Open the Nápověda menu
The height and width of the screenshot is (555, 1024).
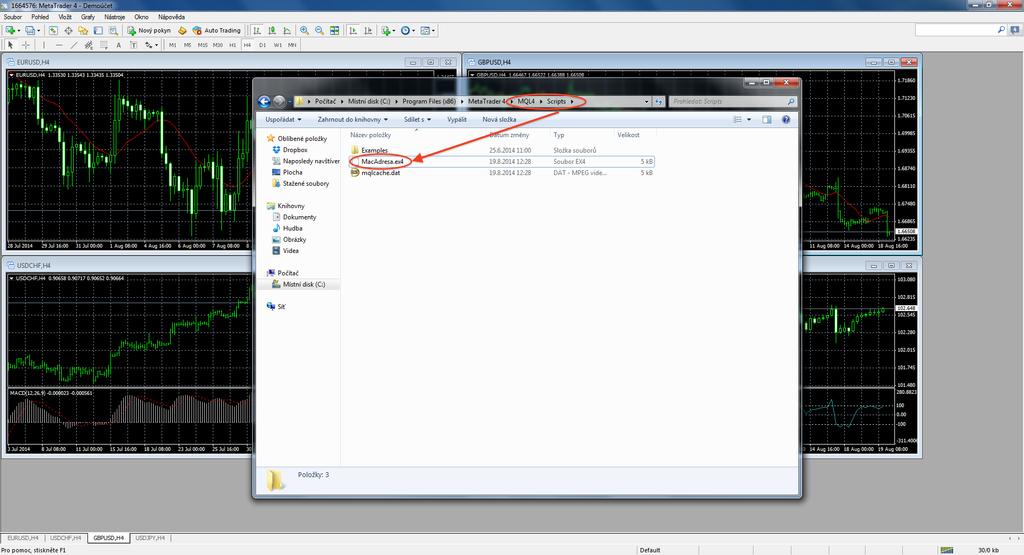pyautogui.click(x=171, y=17)
